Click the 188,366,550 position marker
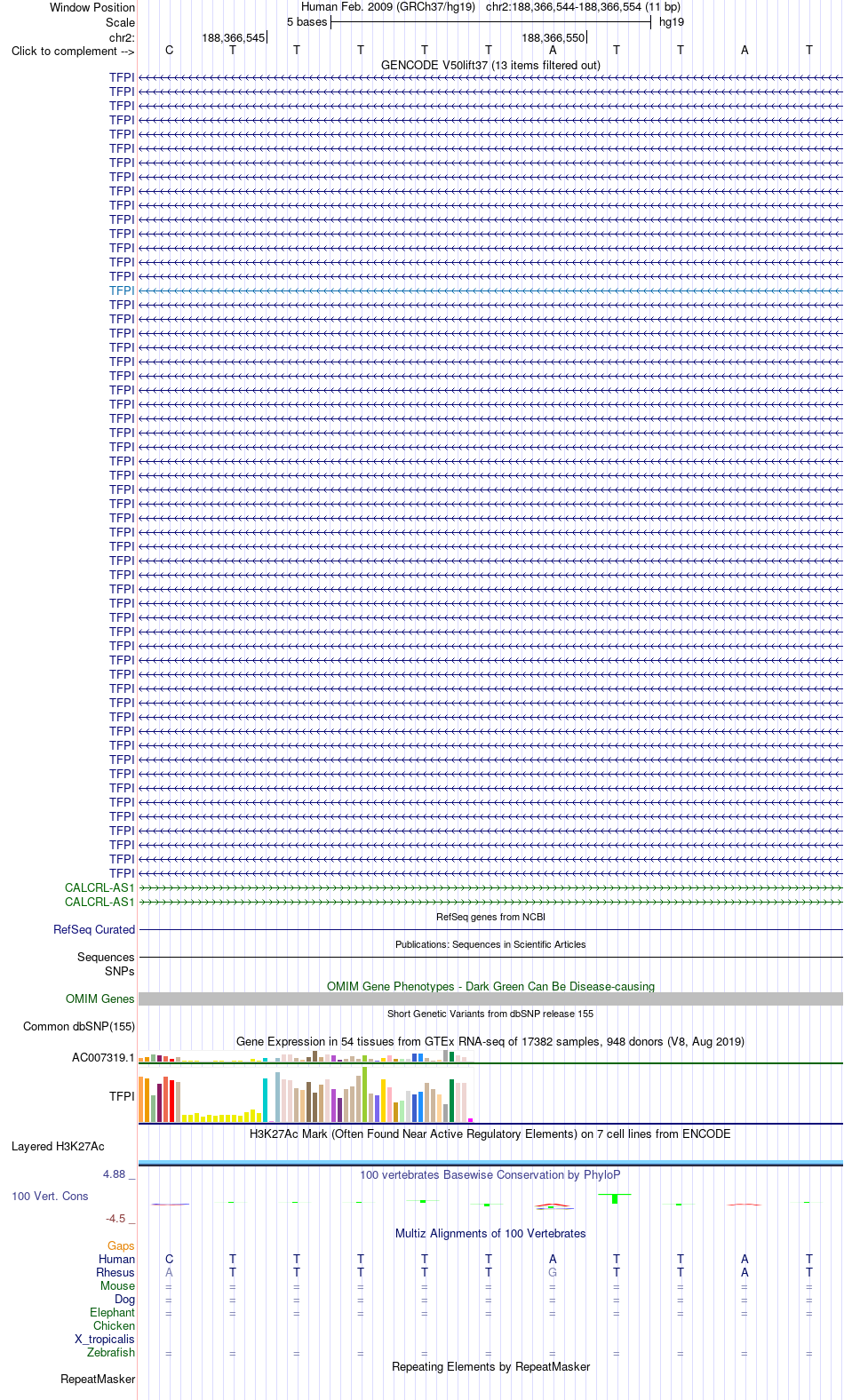Viewport: 844px width, 1400px height. coord(553,37)
